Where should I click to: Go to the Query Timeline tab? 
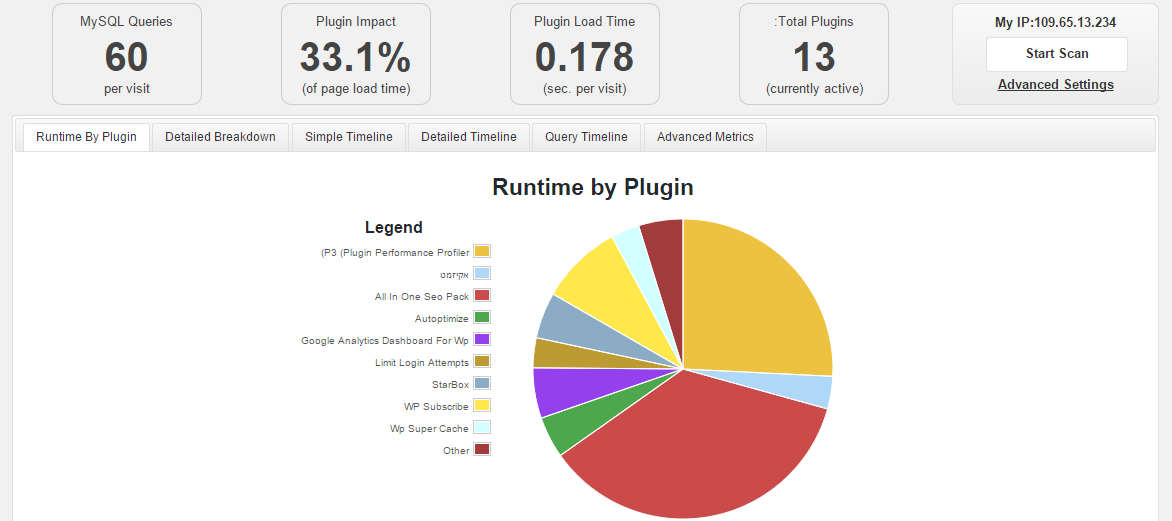point(586,137)
